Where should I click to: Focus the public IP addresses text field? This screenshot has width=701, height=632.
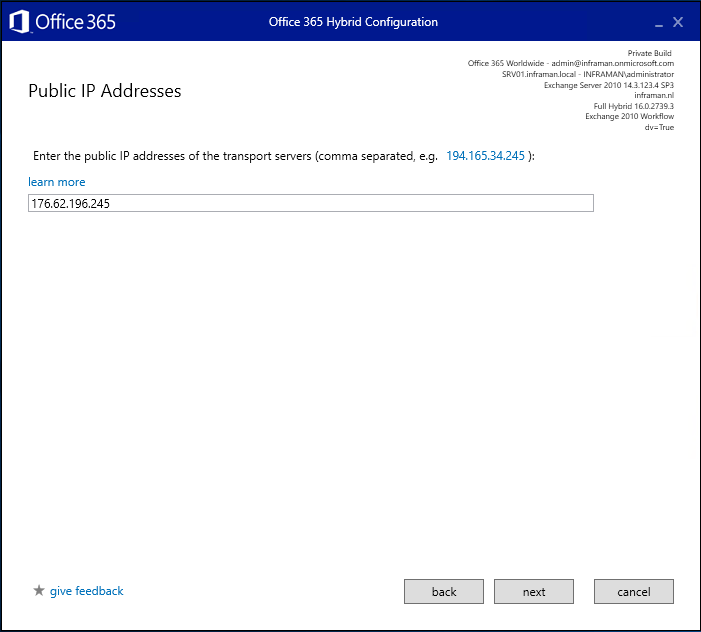(x=311, y=203)
